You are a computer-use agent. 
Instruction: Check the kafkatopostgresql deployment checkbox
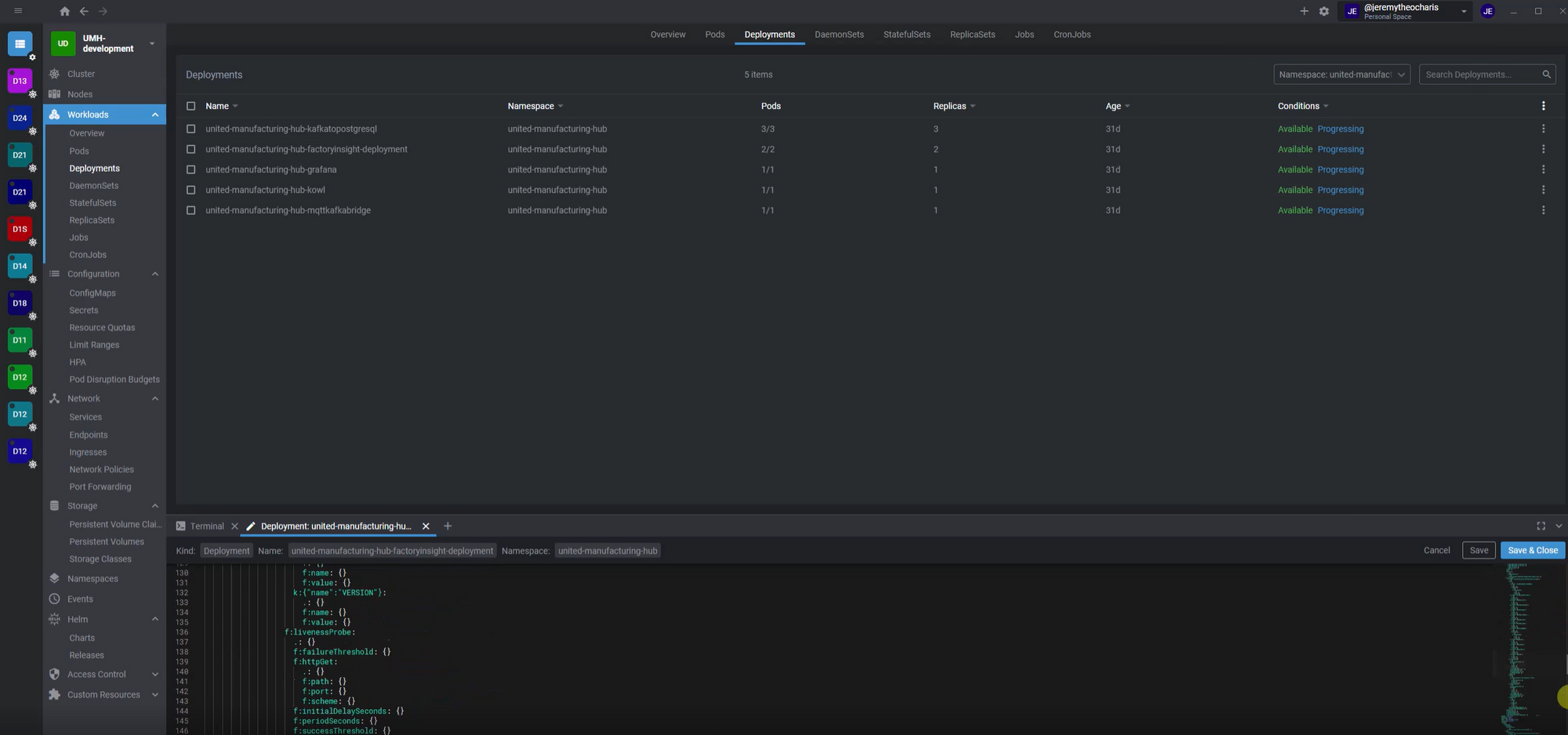click(x=191, y=129)
